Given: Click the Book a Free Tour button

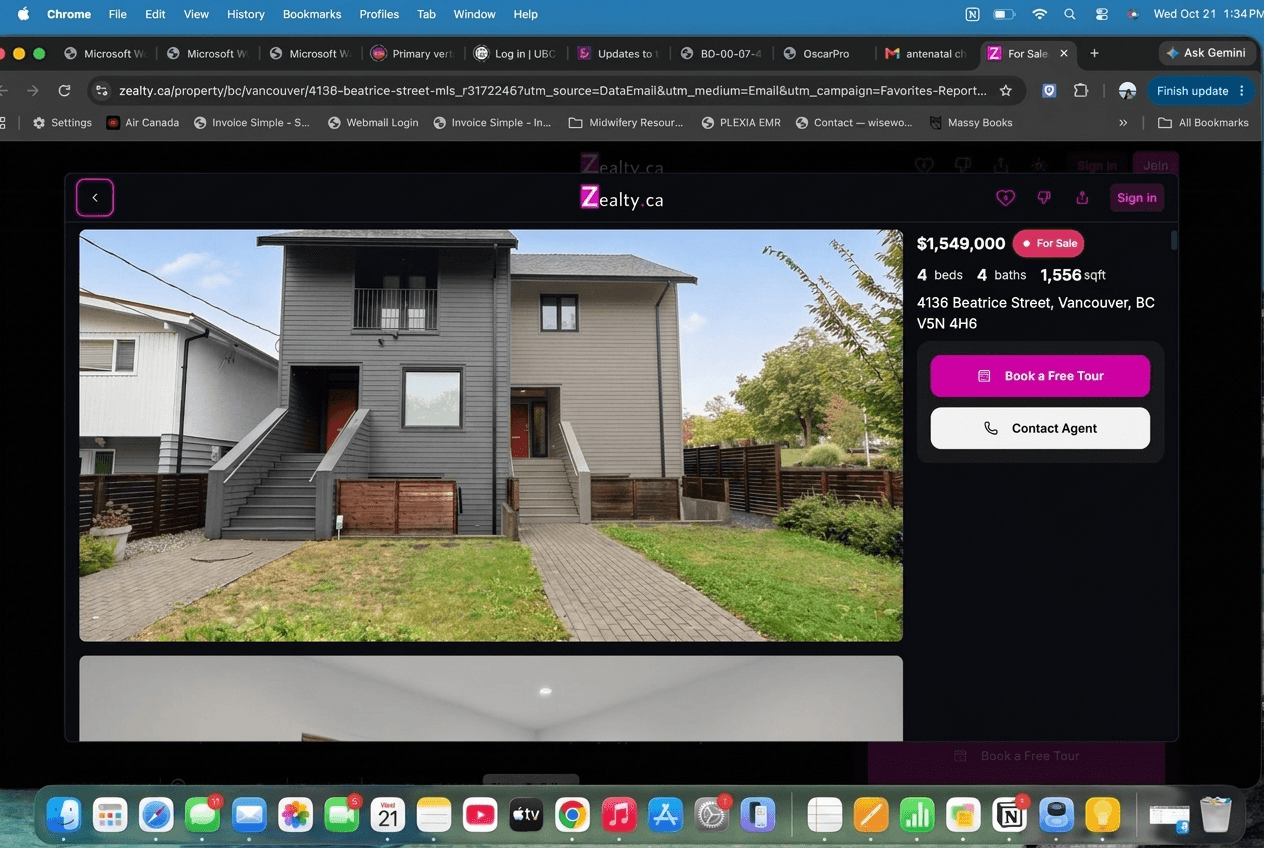Looking at the screenshot, I should coord(1040,376).
